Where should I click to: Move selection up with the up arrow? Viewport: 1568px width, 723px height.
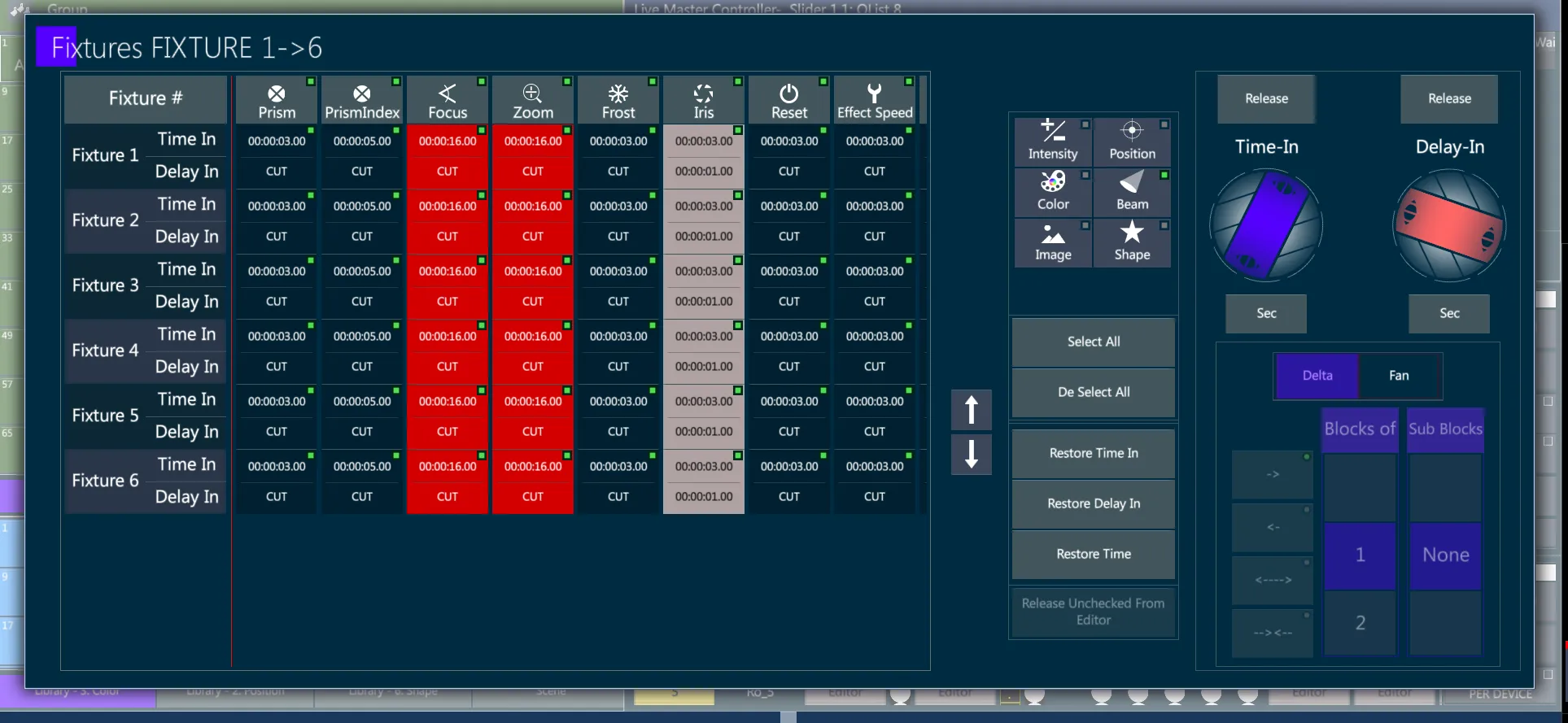coord(972,410)
